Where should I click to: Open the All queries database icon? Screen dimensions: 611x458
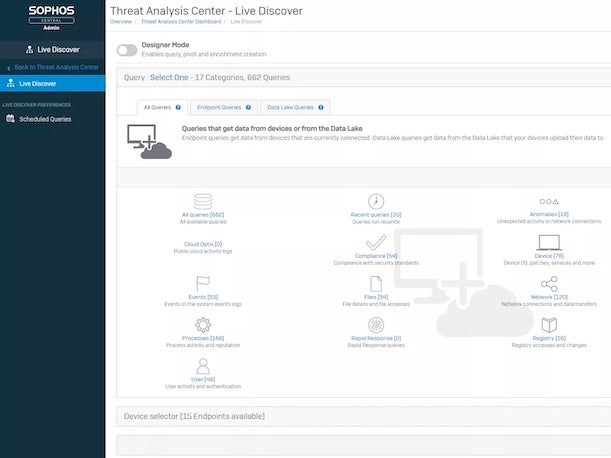[x=203, y=201]
